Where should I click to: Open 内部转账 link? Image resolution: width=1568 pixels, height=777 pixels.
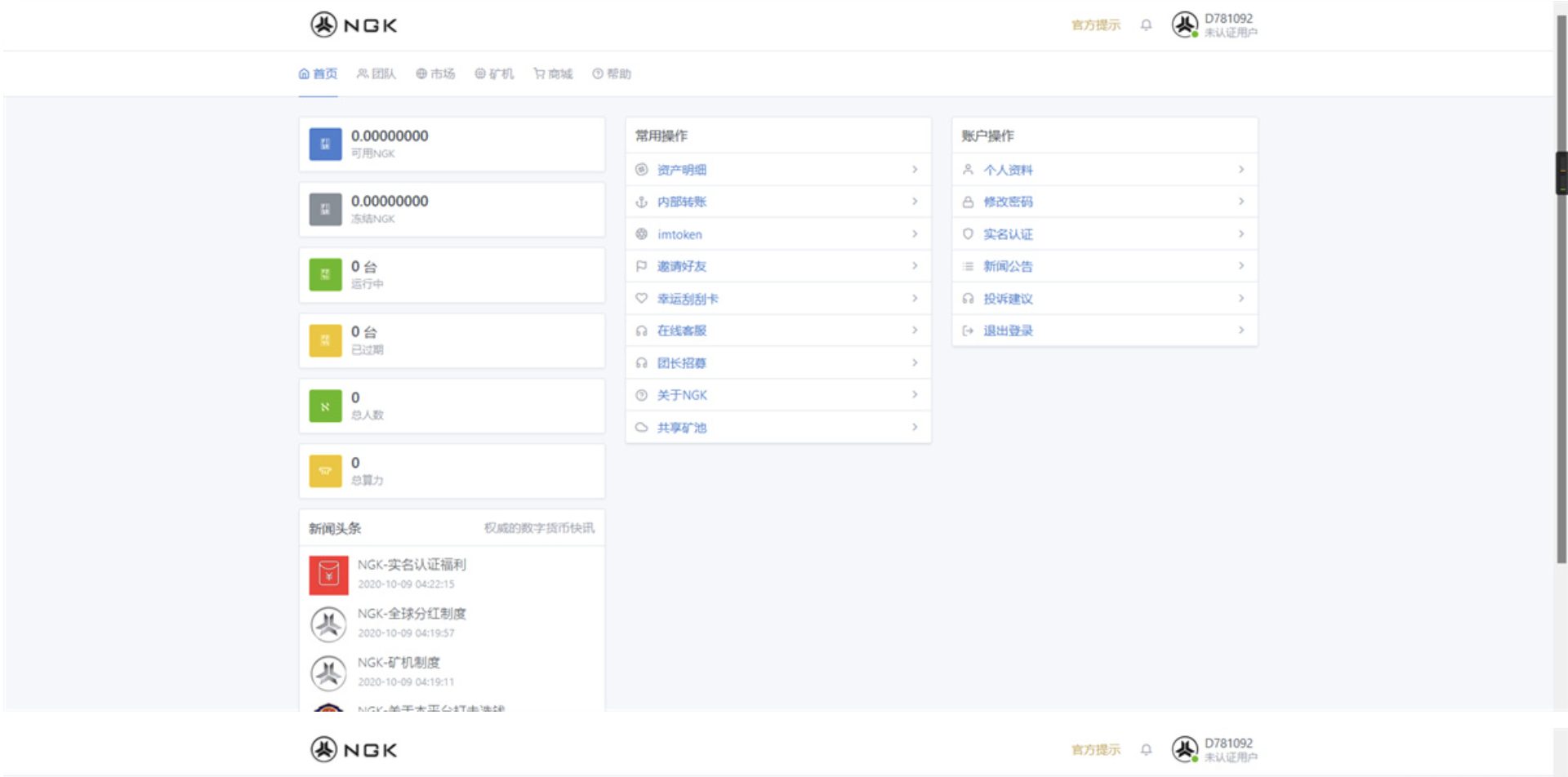tap(682, 202)
